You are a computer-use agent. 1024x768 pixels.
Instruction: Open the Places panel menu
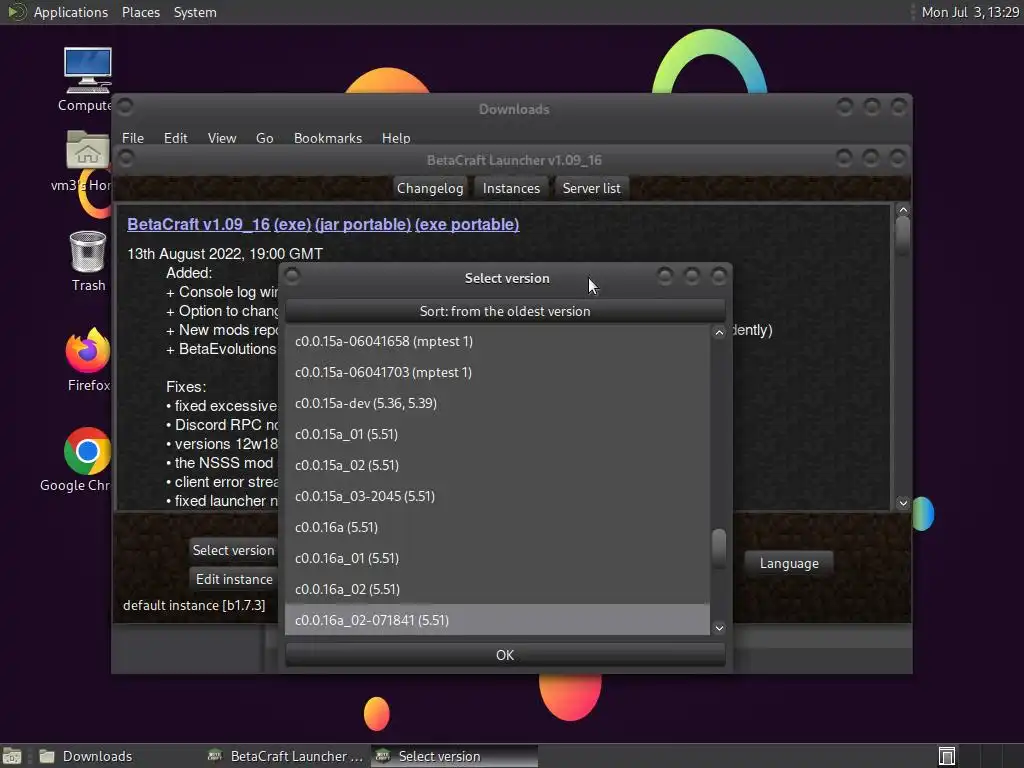[x=140, y=12]
